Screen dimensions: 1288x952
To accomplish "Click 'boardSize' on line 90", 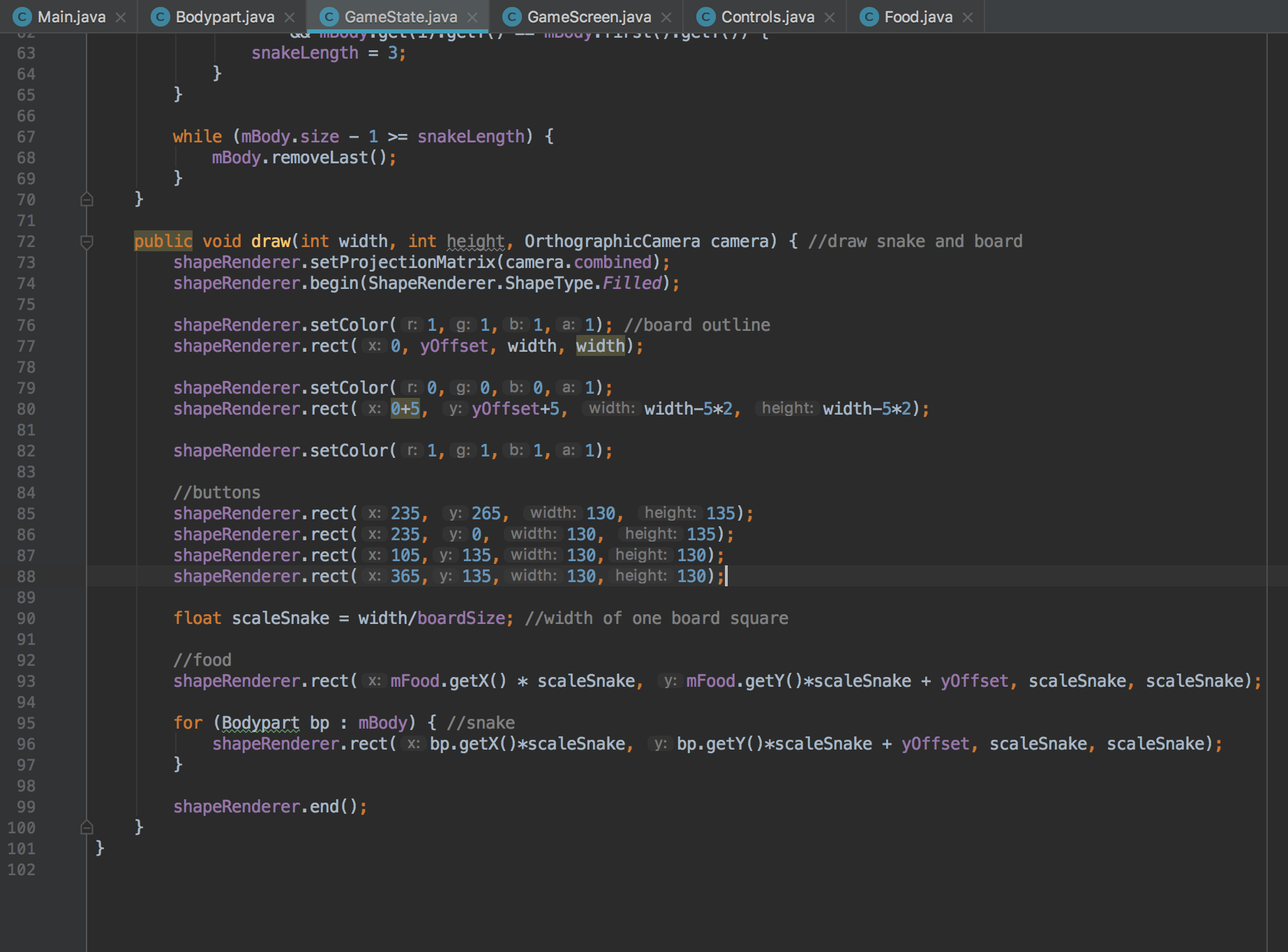I will tap(461, 618).
